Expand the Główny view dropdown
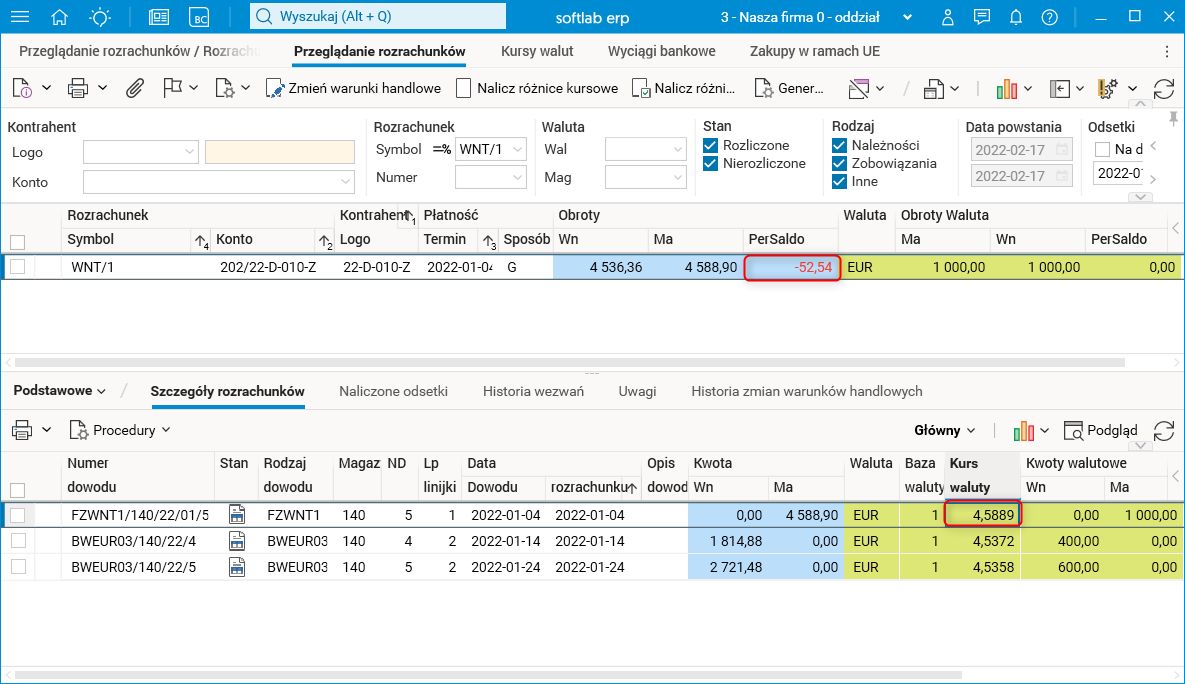 (x=945, y=430)
